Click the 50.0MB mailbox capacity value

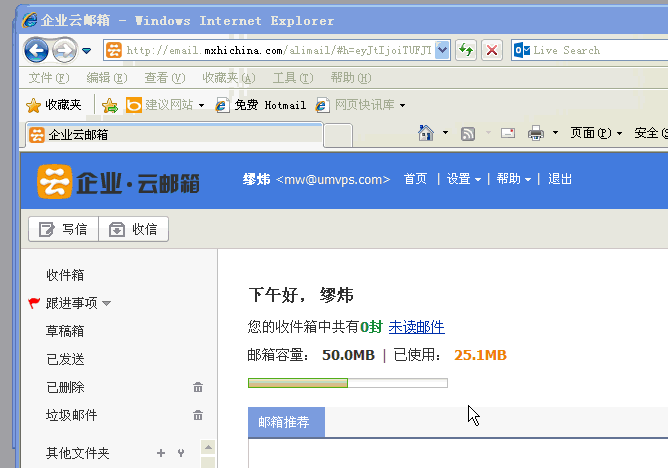[x=348, y=355]
